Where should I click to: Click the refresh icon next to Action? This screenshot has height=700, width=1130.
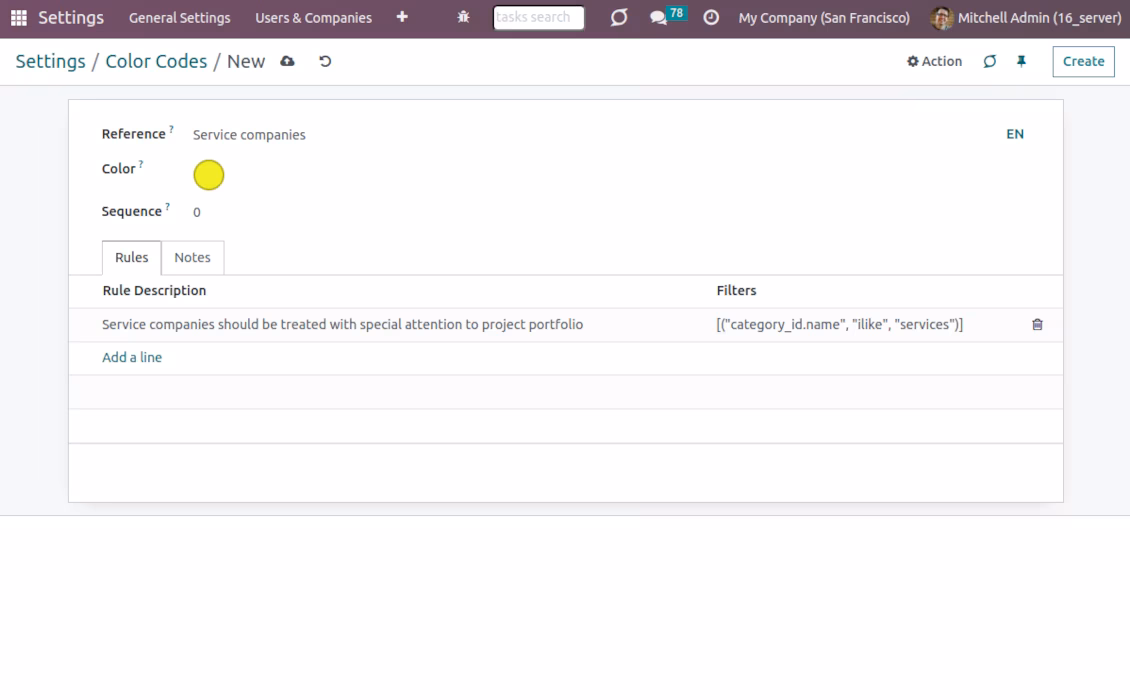[989, 61]
